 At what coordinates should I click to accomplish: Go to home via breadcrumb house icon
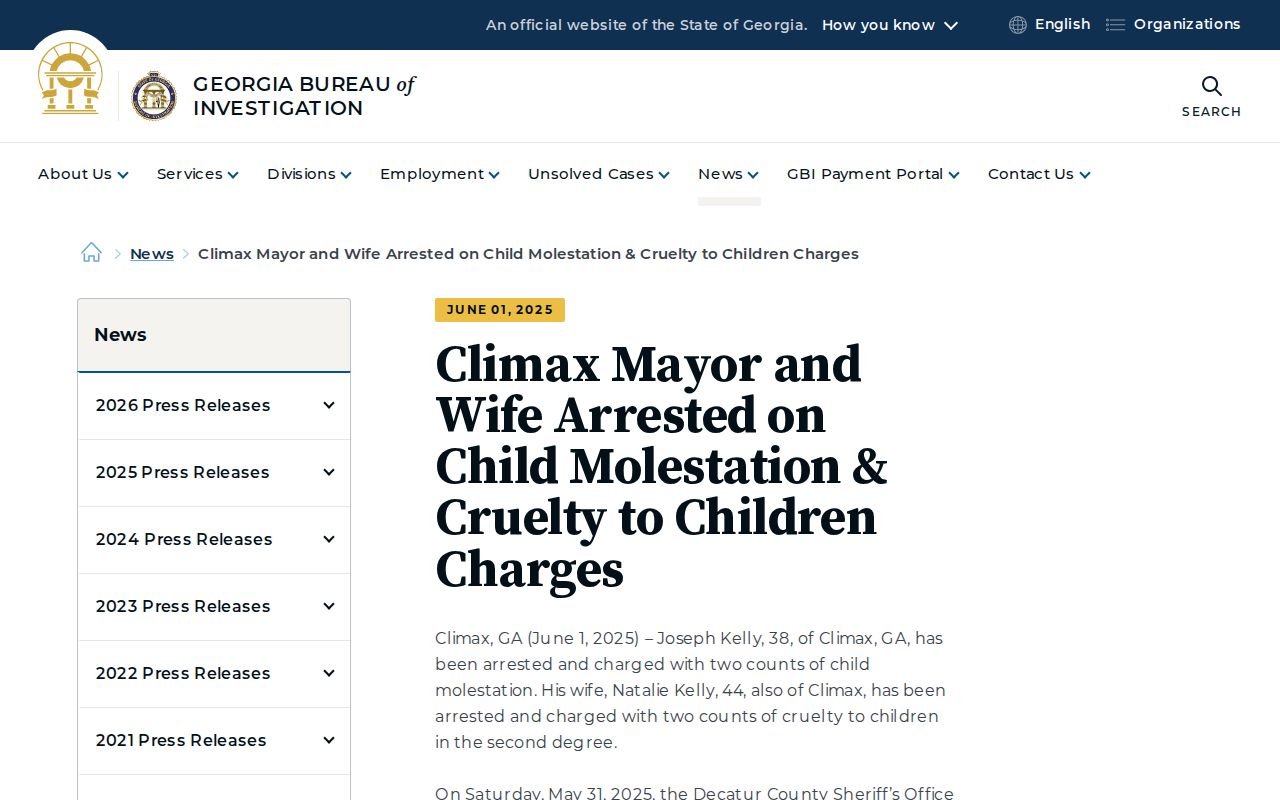(91, 253)
